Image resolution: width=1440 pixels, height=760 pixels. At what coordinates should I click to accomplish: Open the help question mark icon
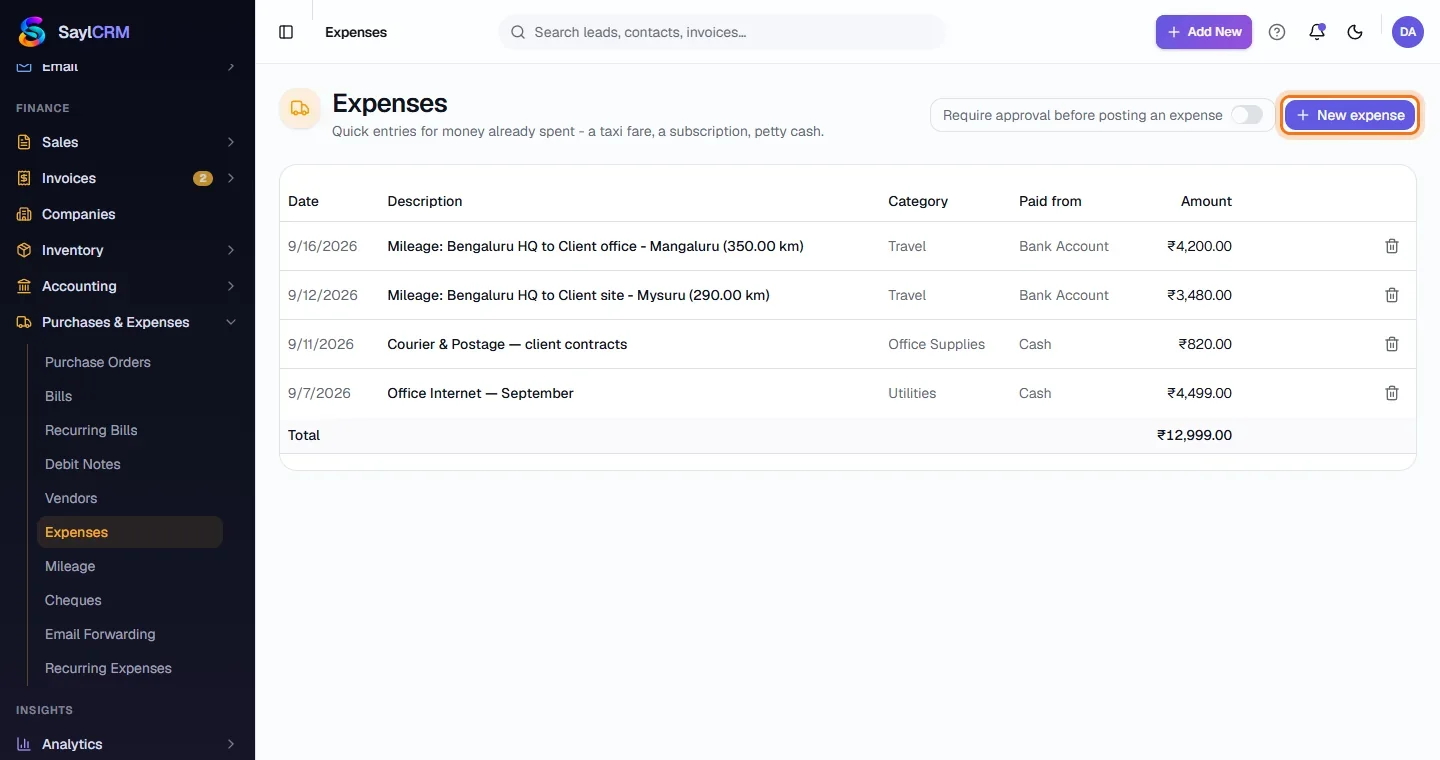coord(1277,32)
